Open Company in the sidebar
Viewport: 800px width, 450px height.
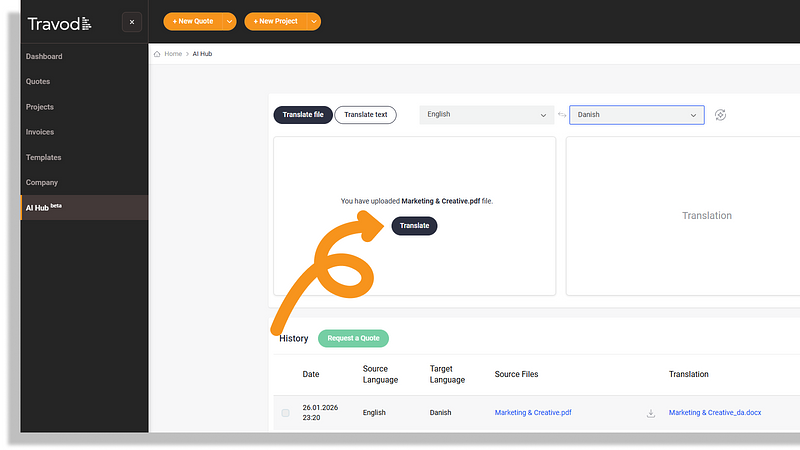click(x=42, y=183)
